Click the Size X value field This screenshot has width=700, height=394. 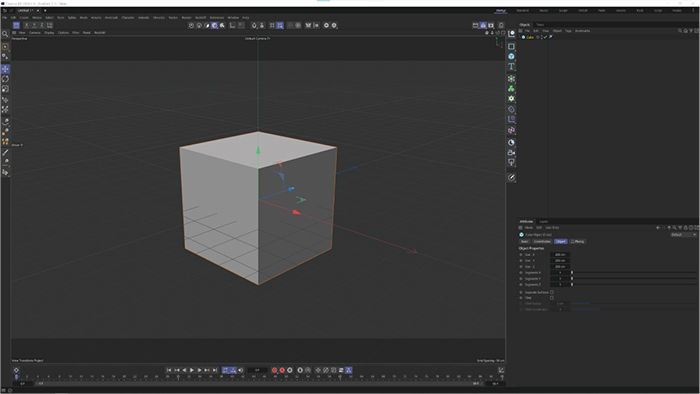[x=560, y=255]
